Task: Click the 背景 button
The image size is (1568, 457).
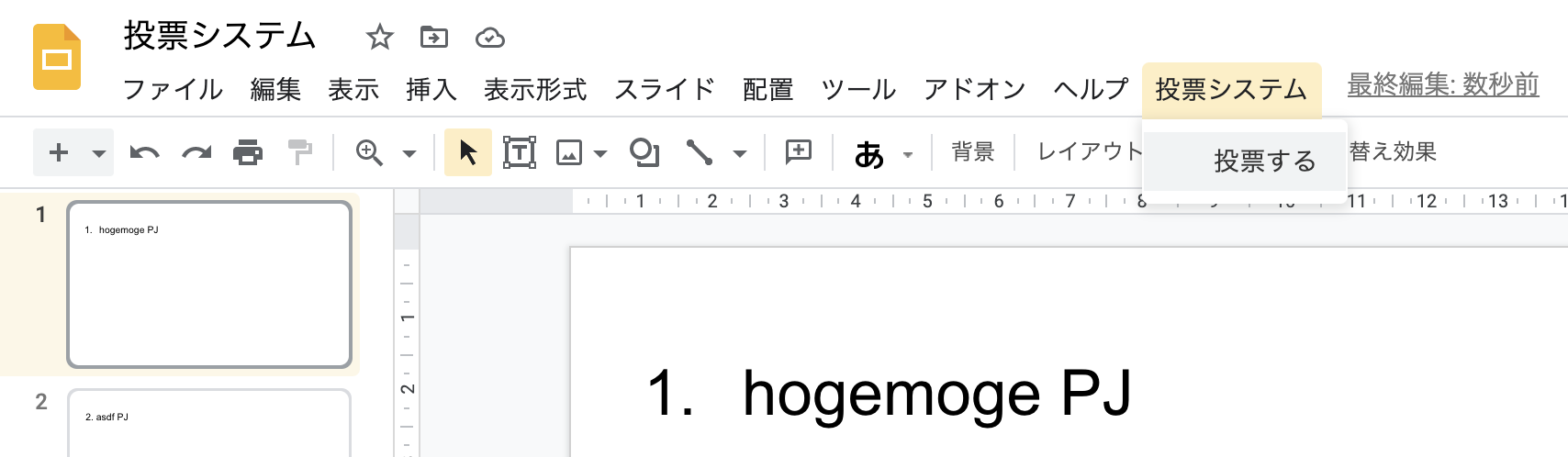Action: pos(973,151)
